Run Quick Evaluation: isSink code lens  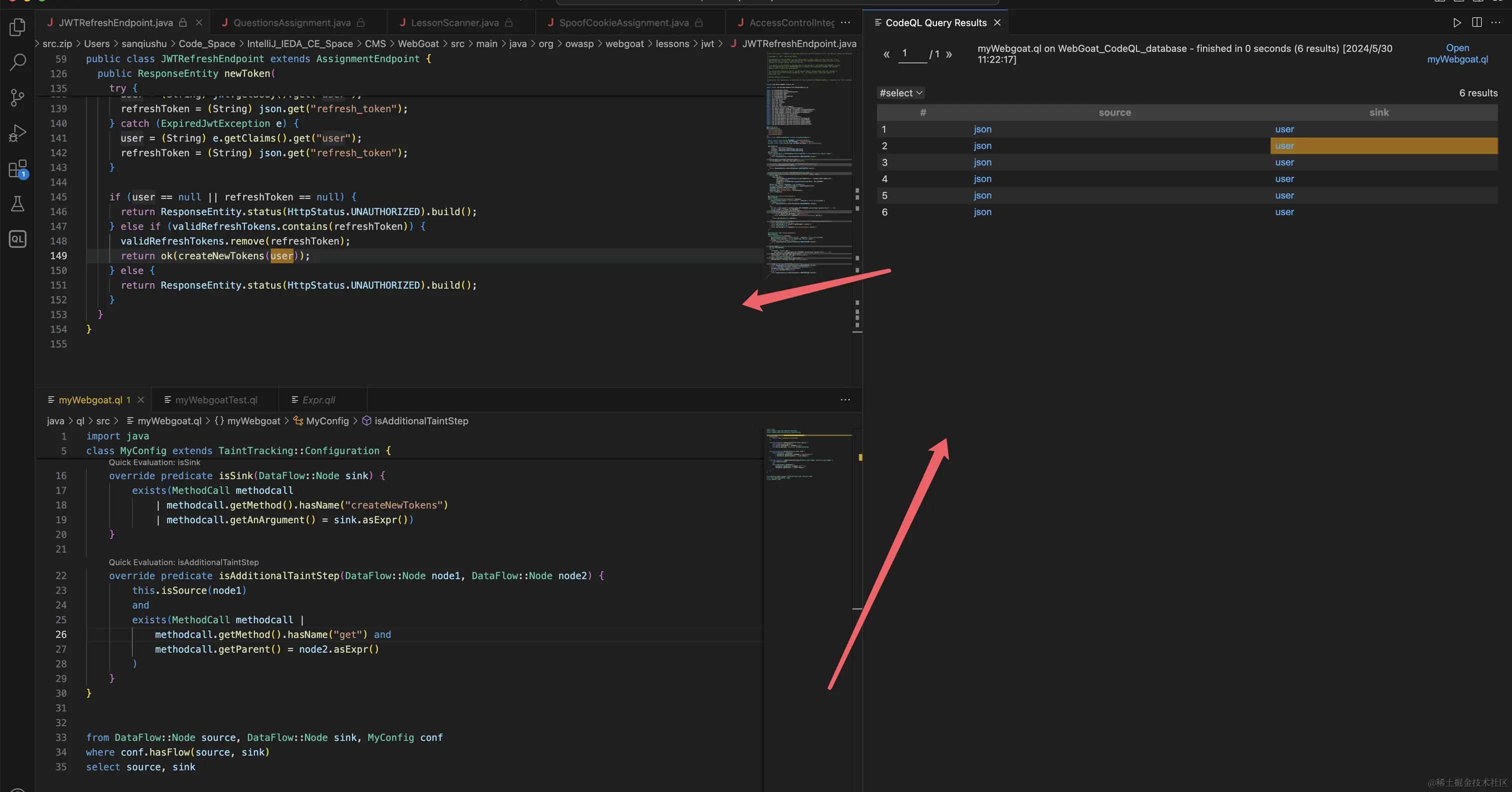[154, 462]
